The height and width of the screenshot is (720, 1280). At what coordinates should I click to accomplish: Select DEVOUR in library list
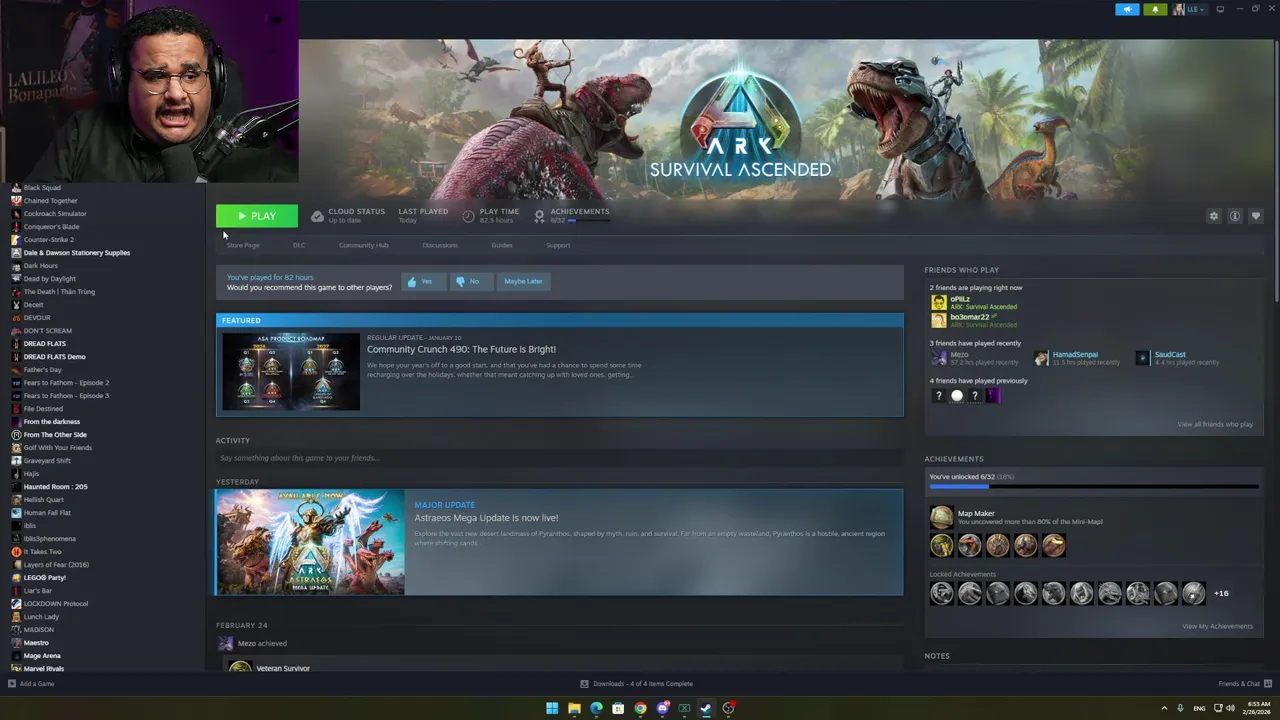[x=36, y=318]
